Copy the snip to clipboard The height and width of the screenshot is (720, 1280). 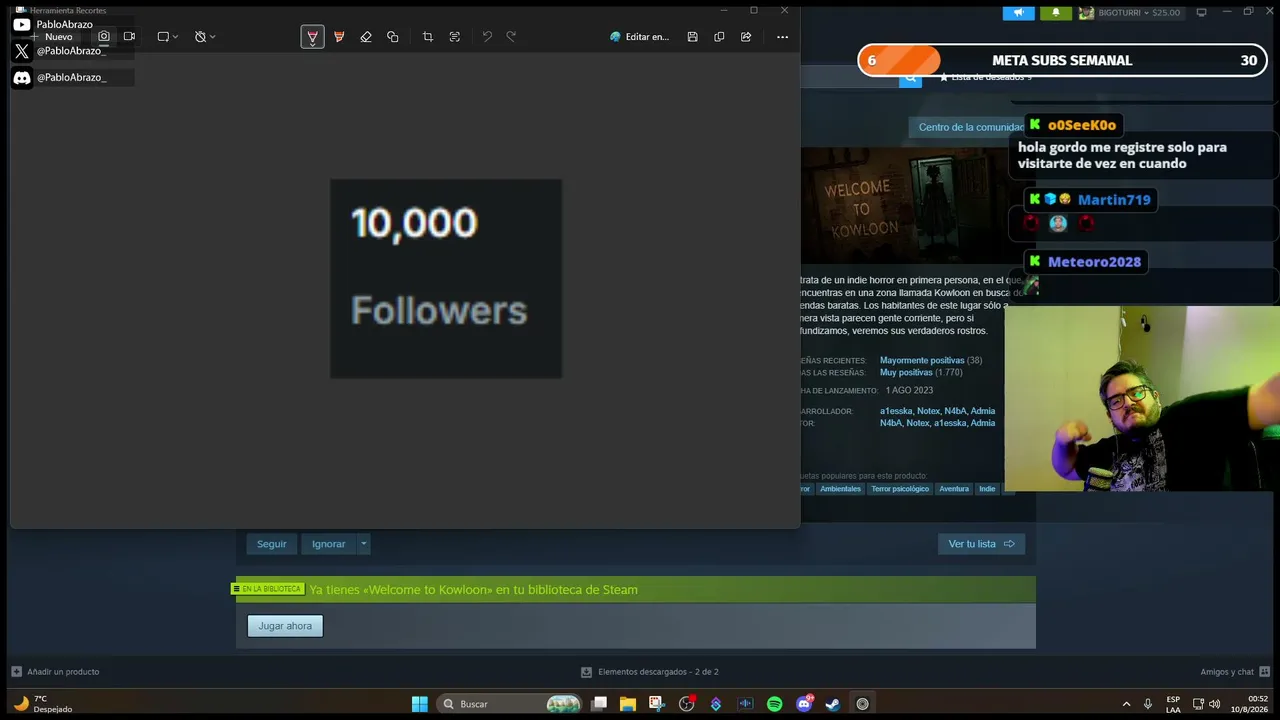point(719,37)
